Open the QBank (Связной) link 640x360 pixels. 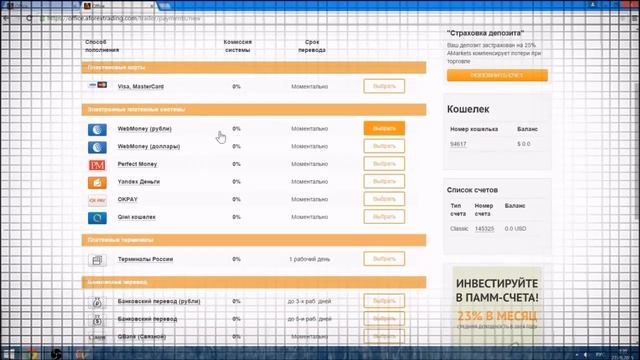(142, 336)
